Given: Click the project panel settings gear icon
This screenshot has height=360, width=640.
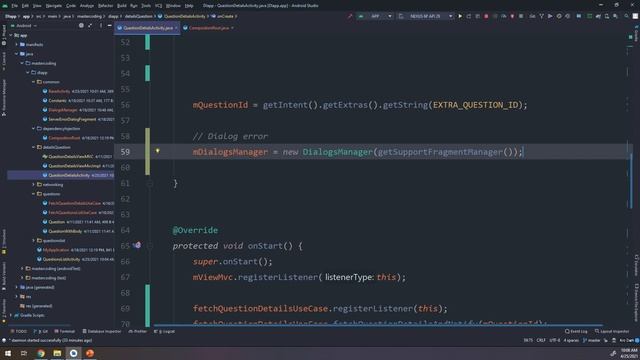Looking at the screenshot, I should (81, 25).
